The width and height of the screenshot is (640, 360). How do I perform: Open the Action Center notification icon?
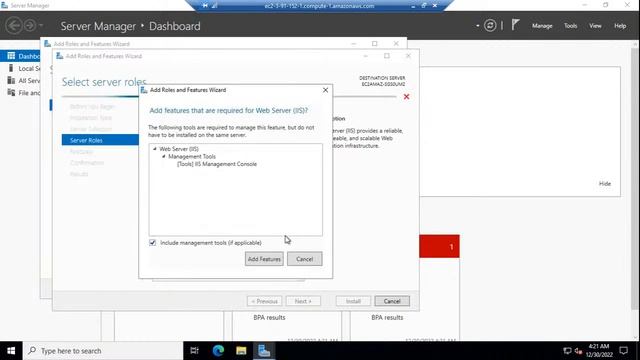624,351
